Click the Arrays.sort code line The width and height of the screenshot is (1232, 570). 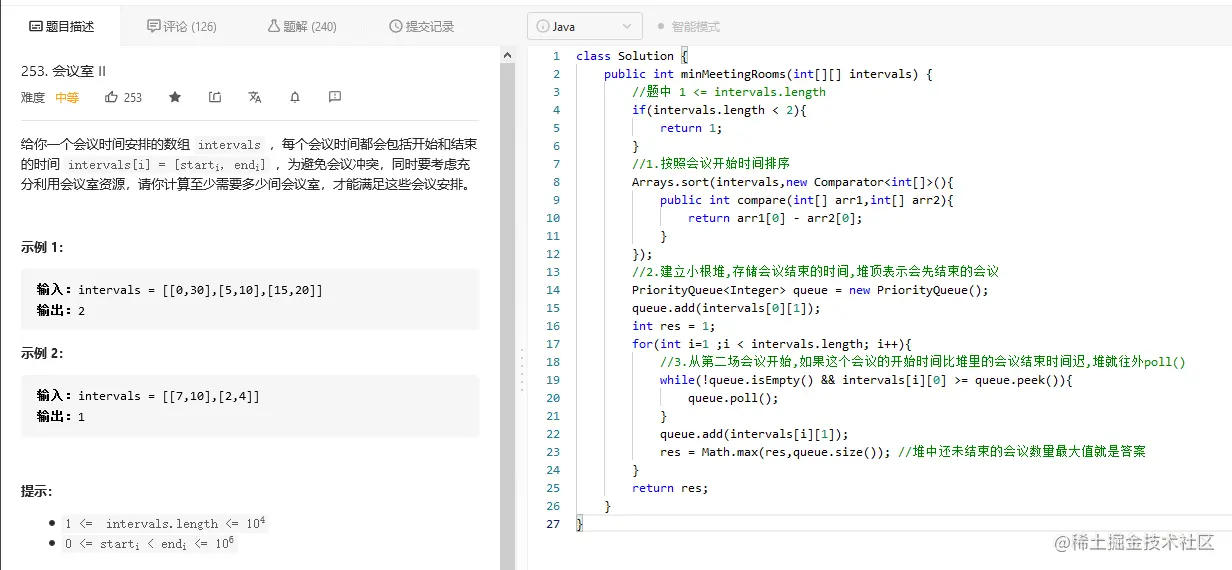pos(794,182)
